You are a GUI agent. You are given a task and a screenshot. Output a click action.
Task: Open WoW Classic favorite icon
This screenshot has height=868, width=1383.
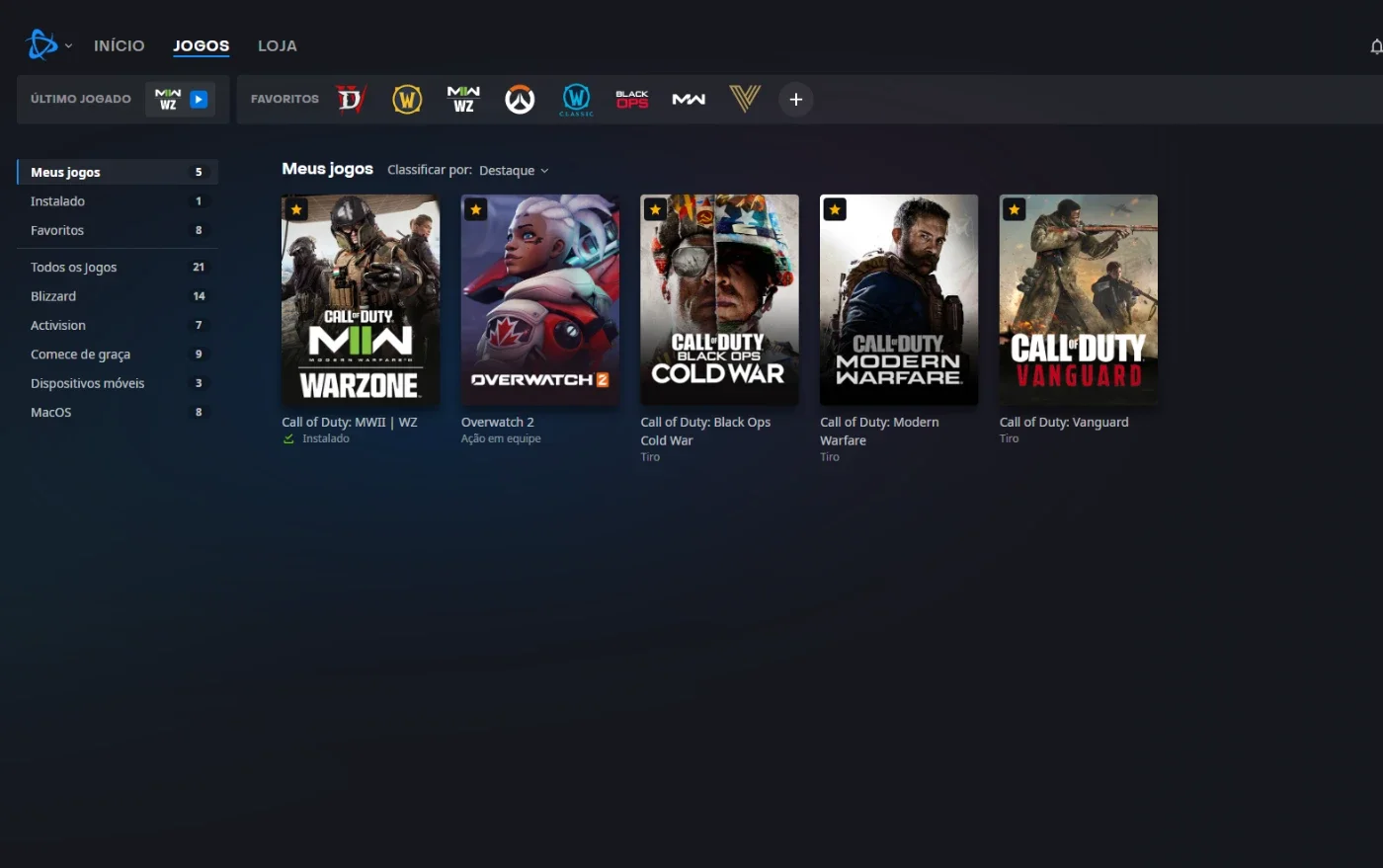click(576, 99)
